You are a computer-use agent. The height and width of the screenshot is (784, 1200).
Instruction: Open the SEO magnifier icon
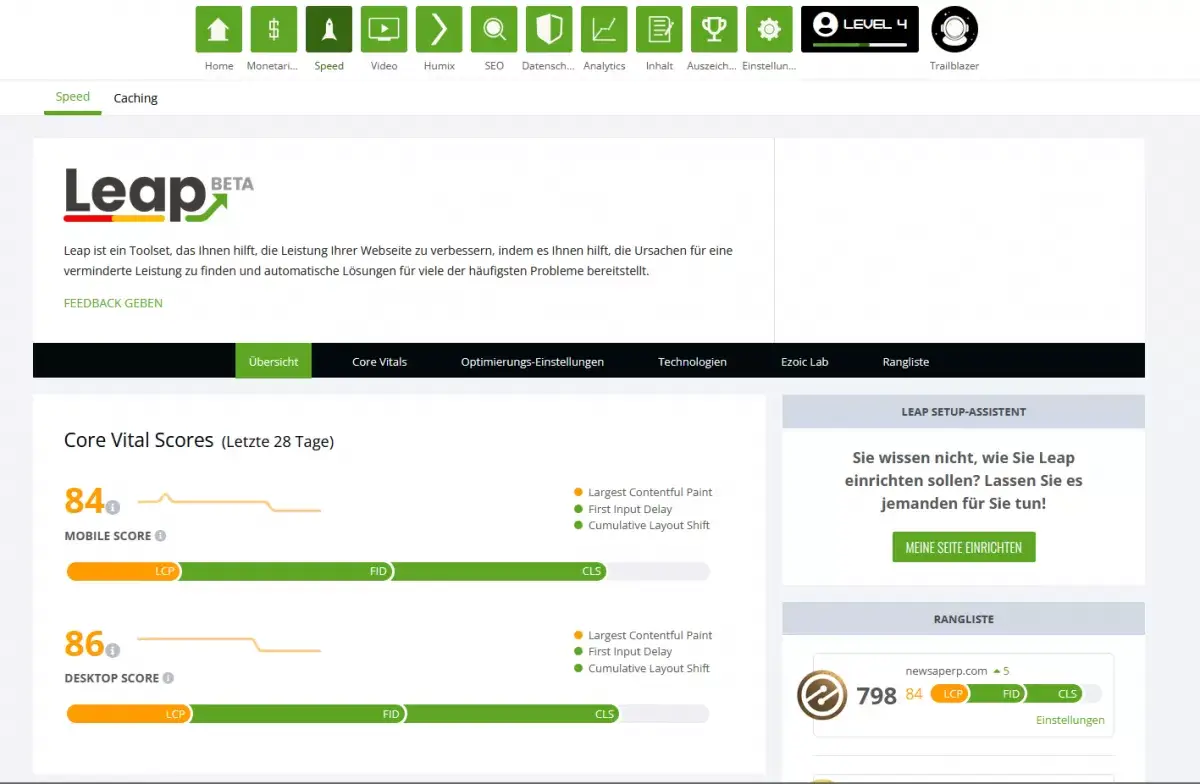coord(494,30)
